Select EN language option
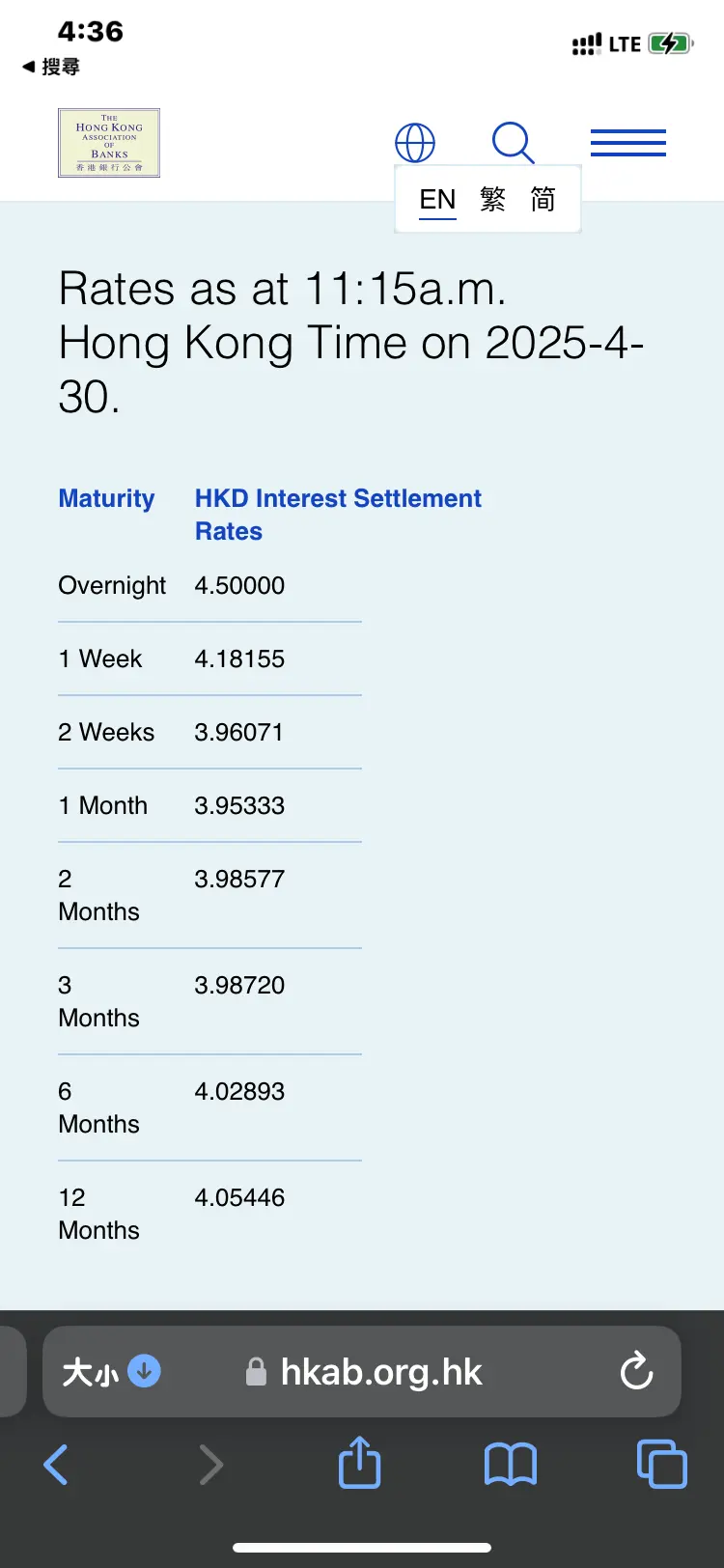This screenshot has width=724, height=1568. tap(437, 200)
